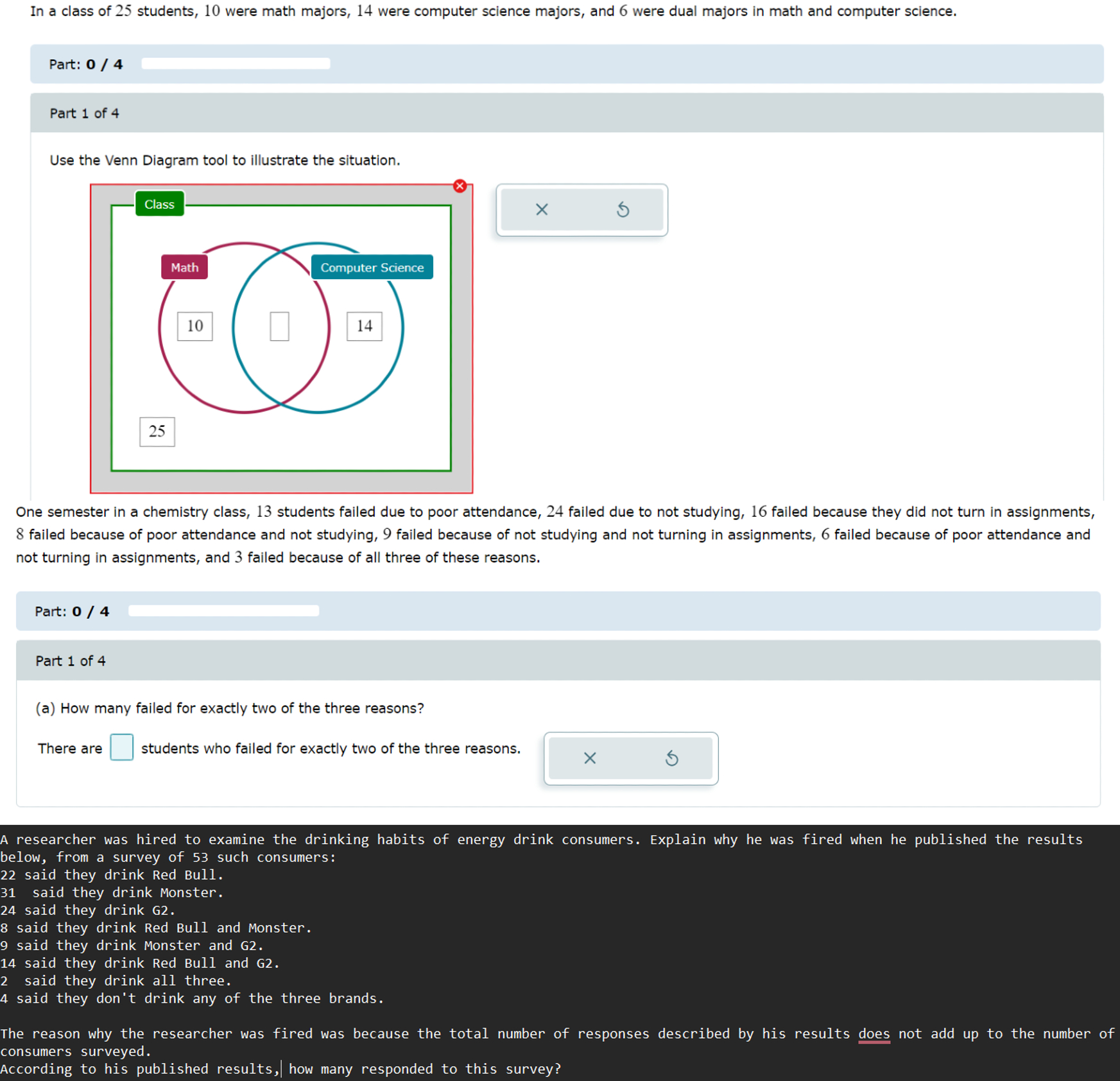Clear the Venn diagram answer with X
This screenshot has width=1120, height=1081.
click(542, 209)
